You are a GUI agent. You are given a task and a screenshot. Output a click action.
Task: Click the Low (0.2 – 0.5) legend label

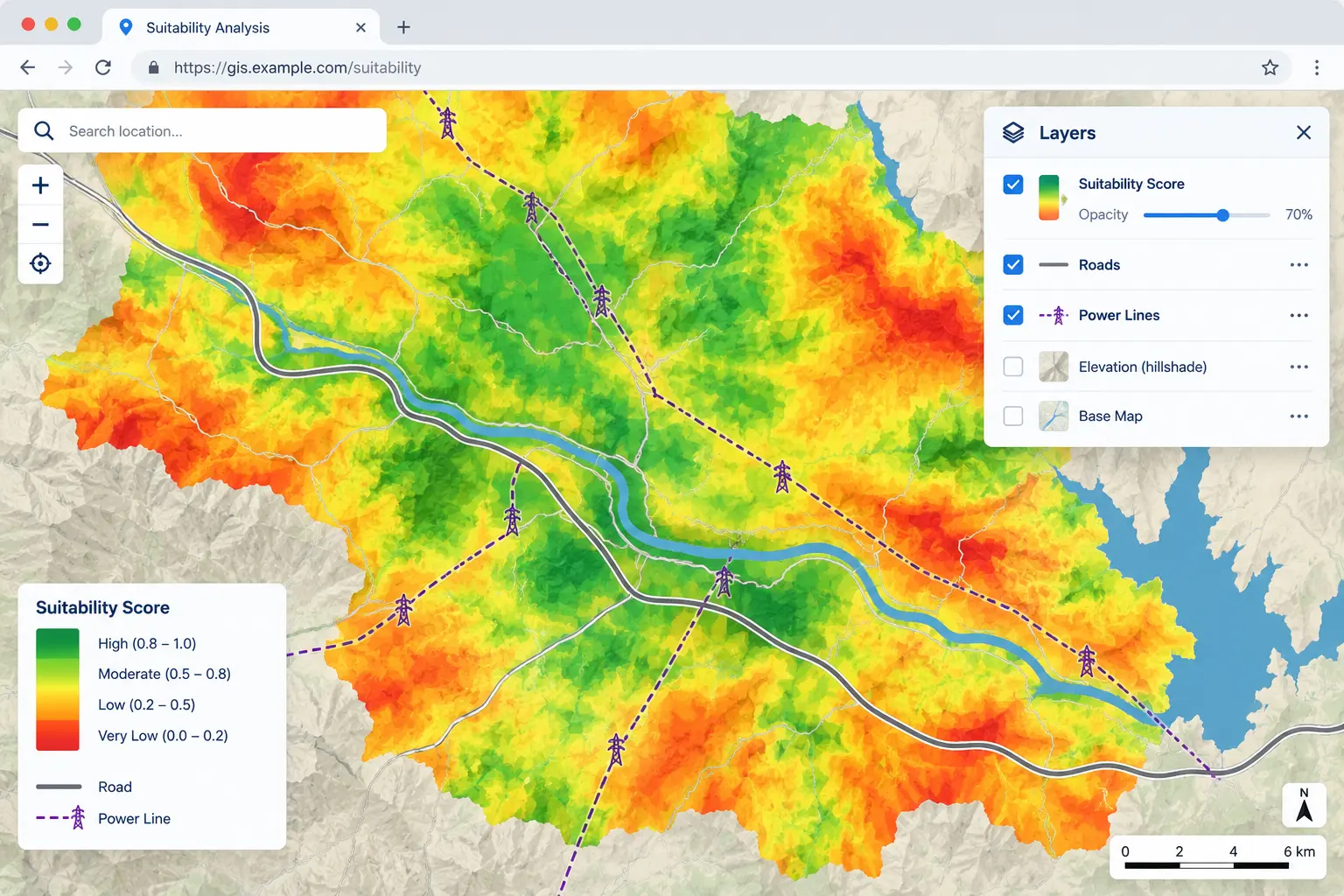pos(147,704)
